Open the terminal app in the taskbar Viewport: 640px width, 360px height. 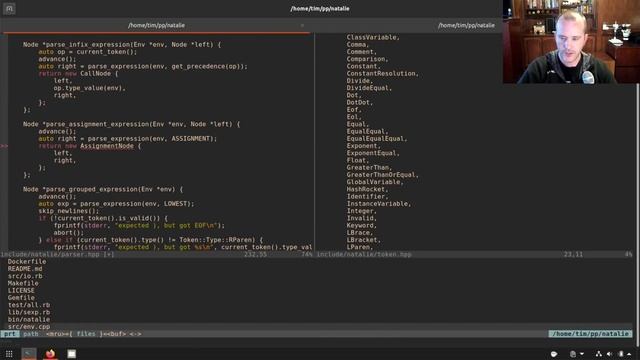(29, 354)
